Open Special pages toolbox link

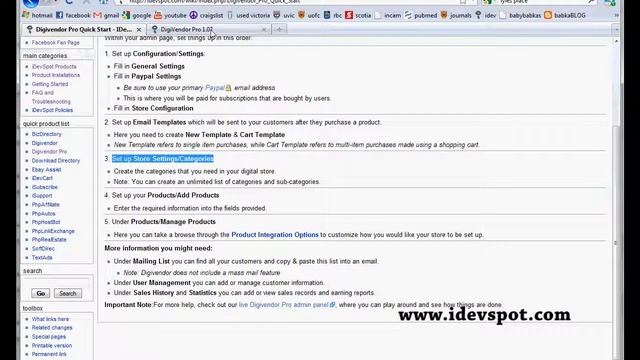tap(49, 337)
